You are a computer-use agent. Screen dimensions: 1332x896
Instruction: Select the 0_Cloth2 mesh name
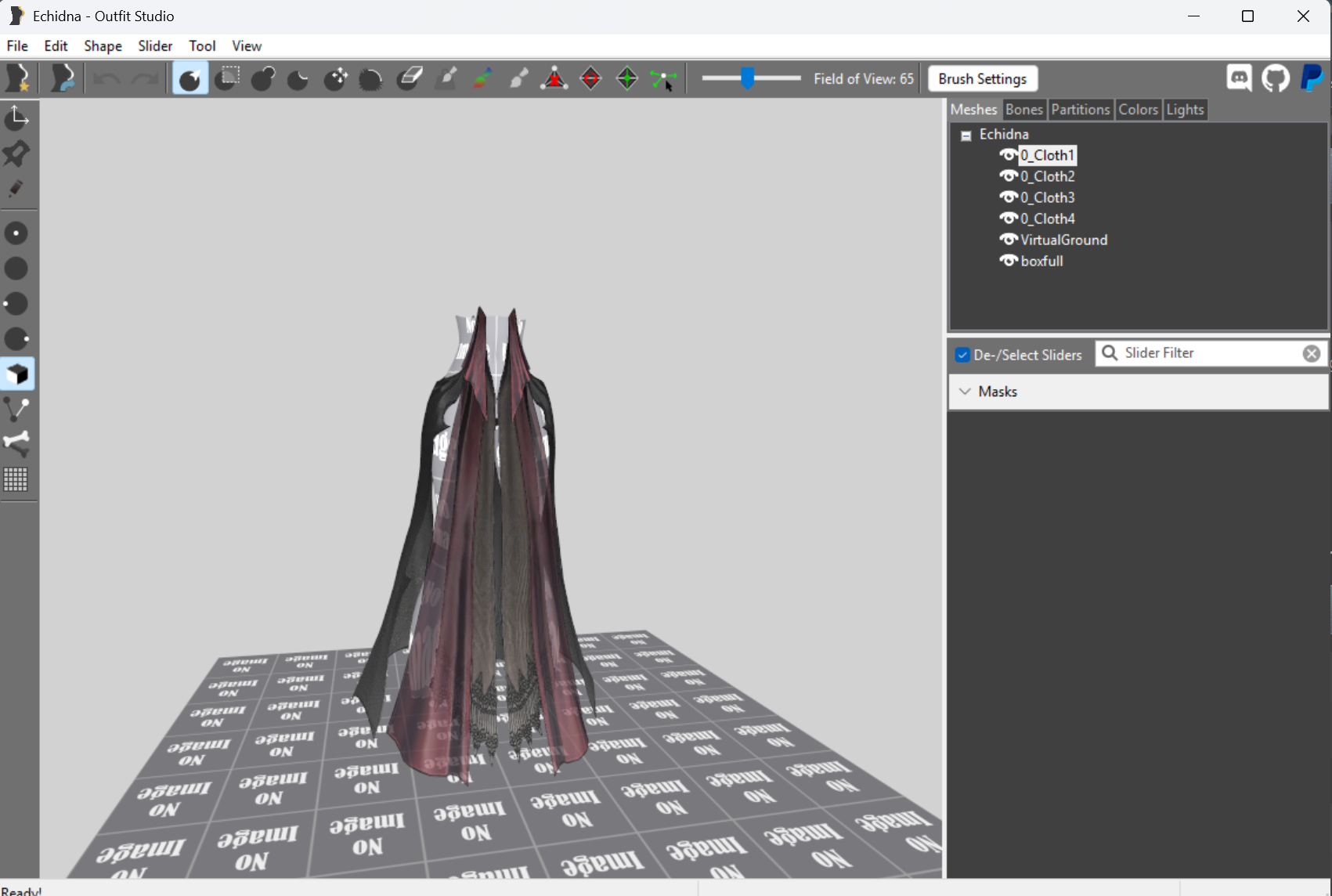click(1048, 176)
